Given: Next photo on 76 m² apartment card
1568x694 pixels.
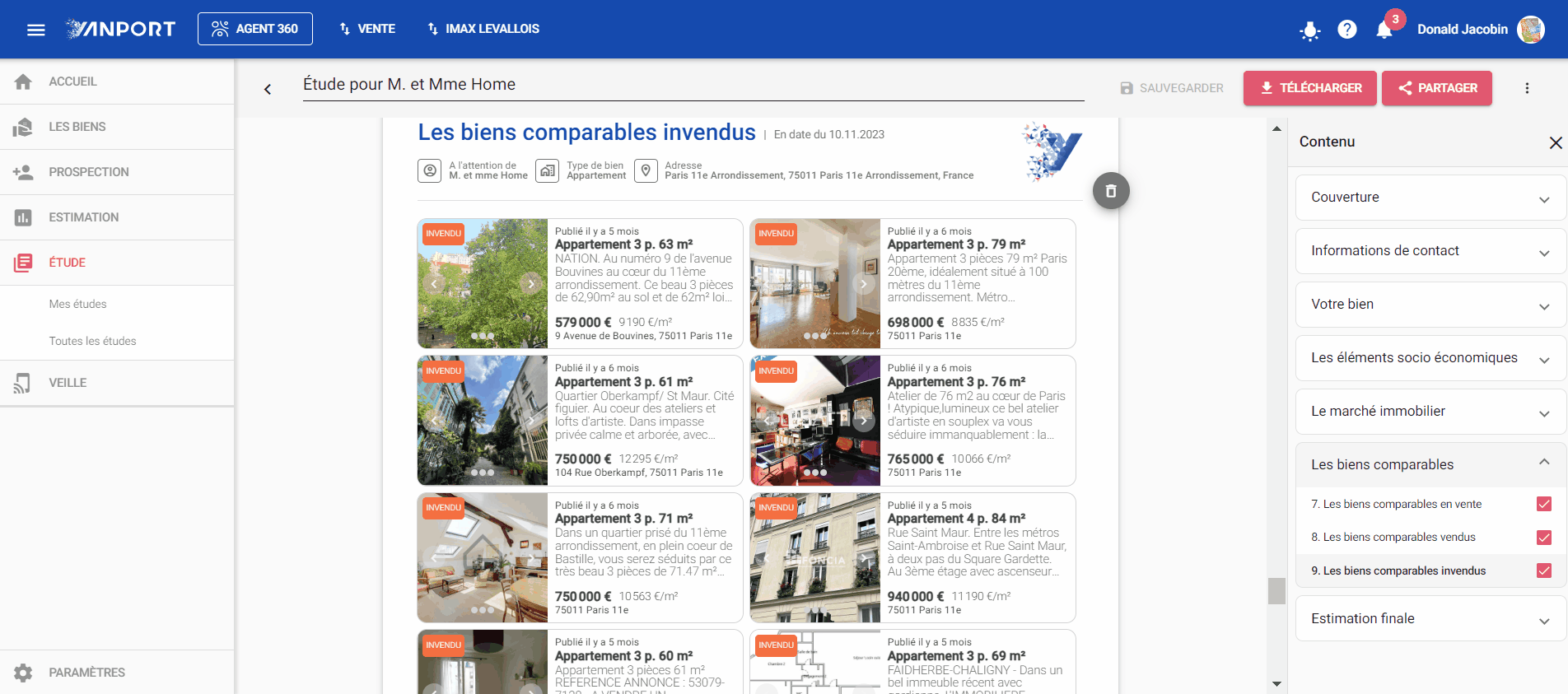Looking at the screenshot, I should pos(864,421).
